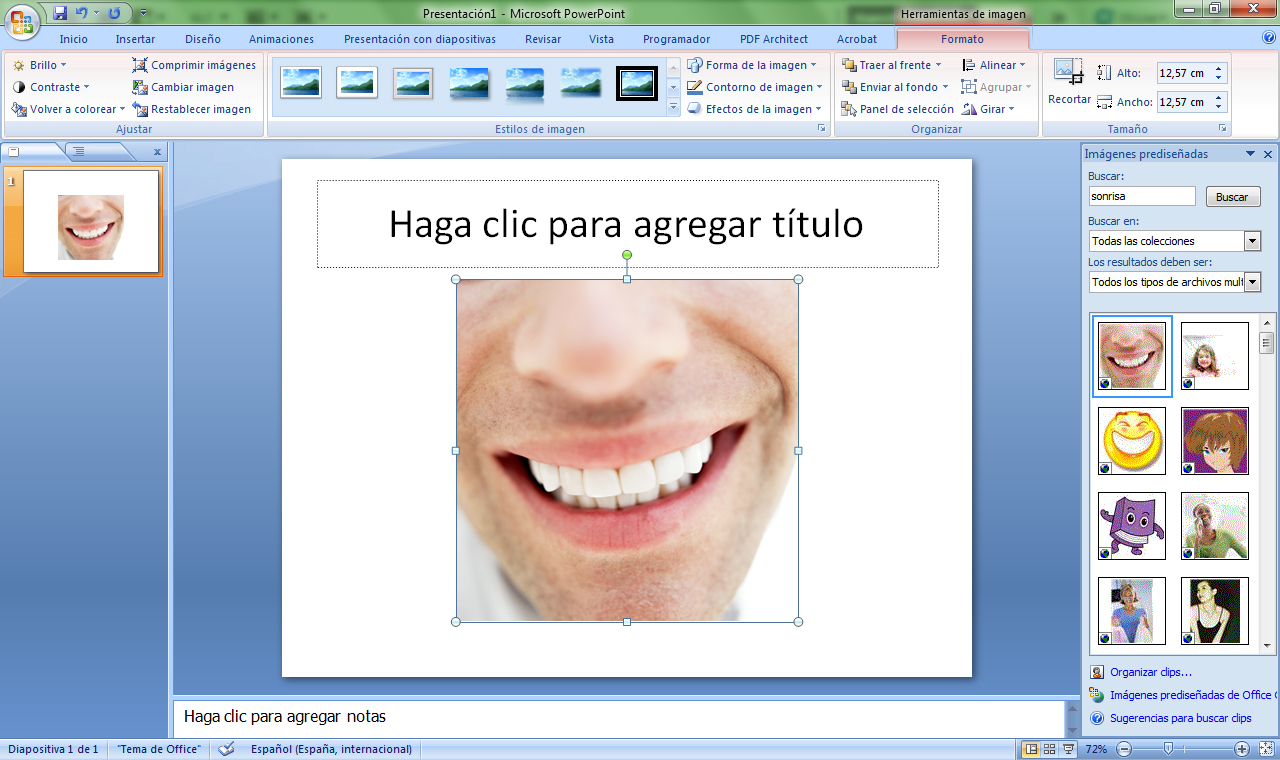The height and width of the screenshot is (760, 1280).
Task: Open the Insertar ribbon tab
Action: 135,39
